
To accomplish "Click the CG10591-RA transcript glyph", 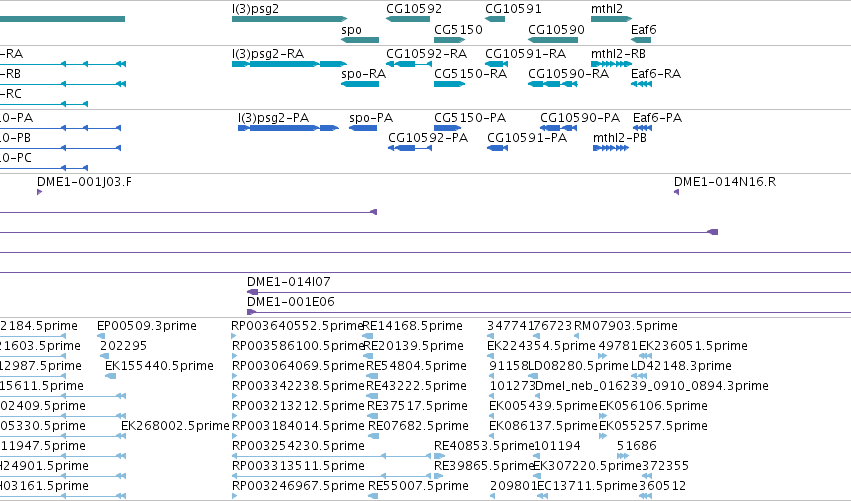I will pos(497,64).
